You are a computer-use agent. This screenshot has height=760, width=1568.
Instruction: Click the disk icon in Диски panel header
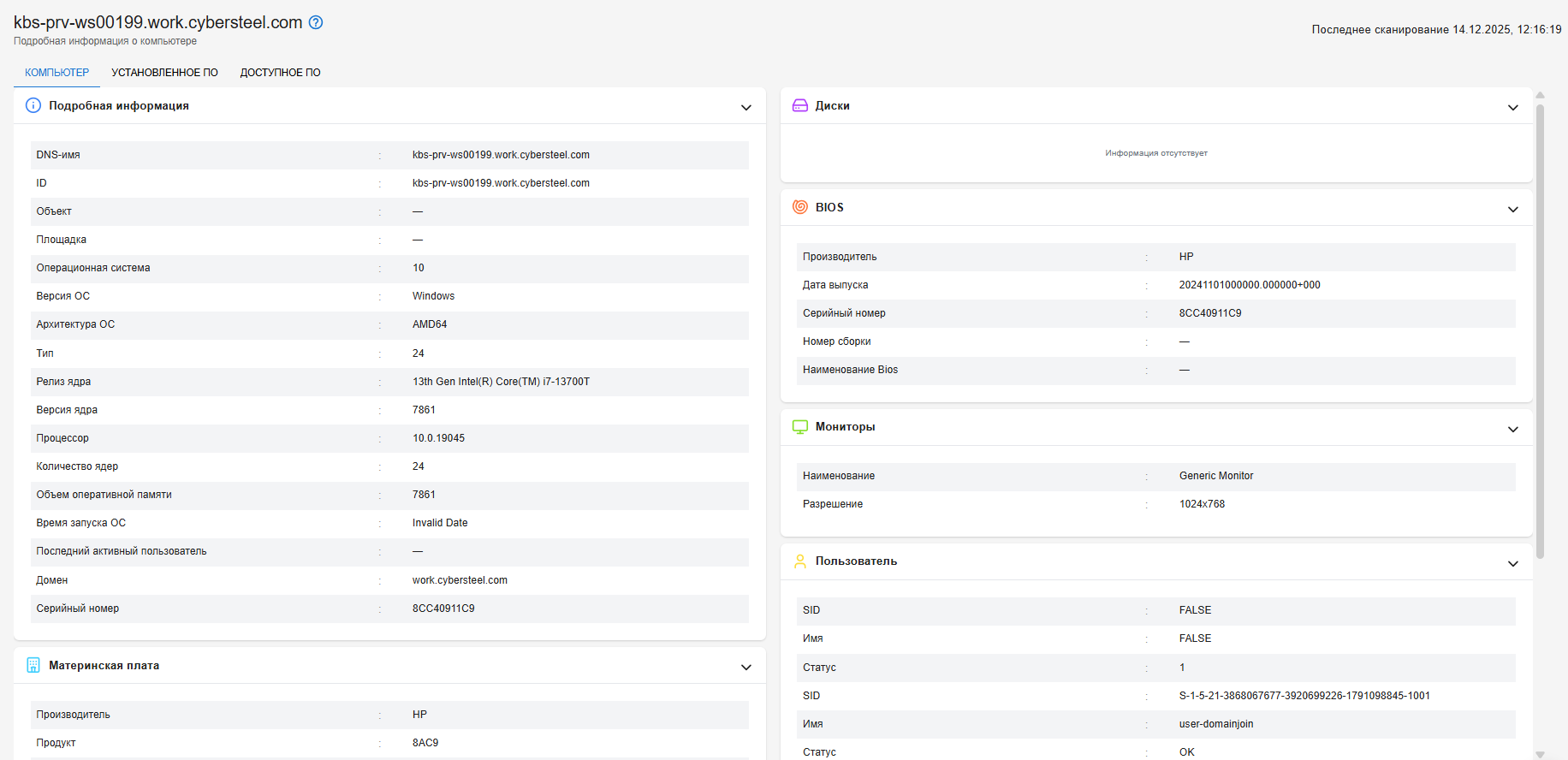point(800,105)
